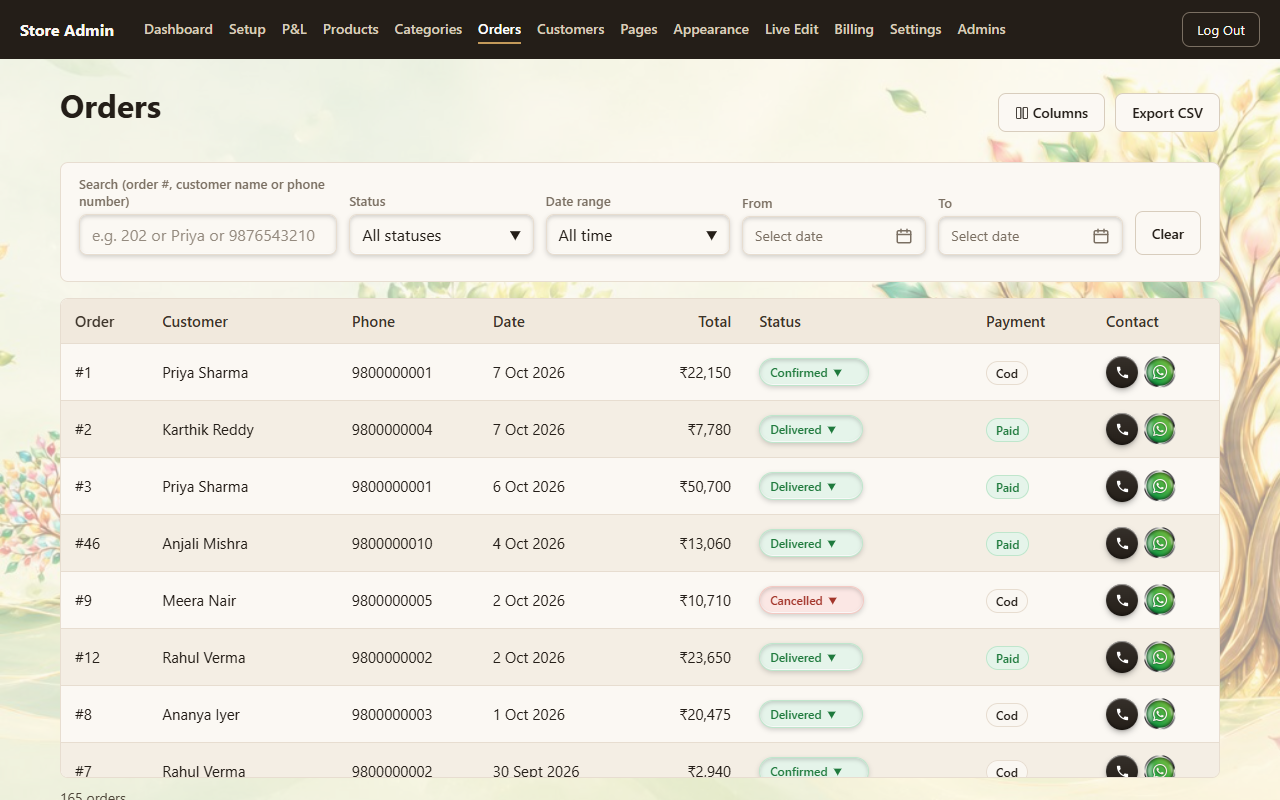Phone icon for order #12
Screen dimensions: 1280x800
(1122, 657)
